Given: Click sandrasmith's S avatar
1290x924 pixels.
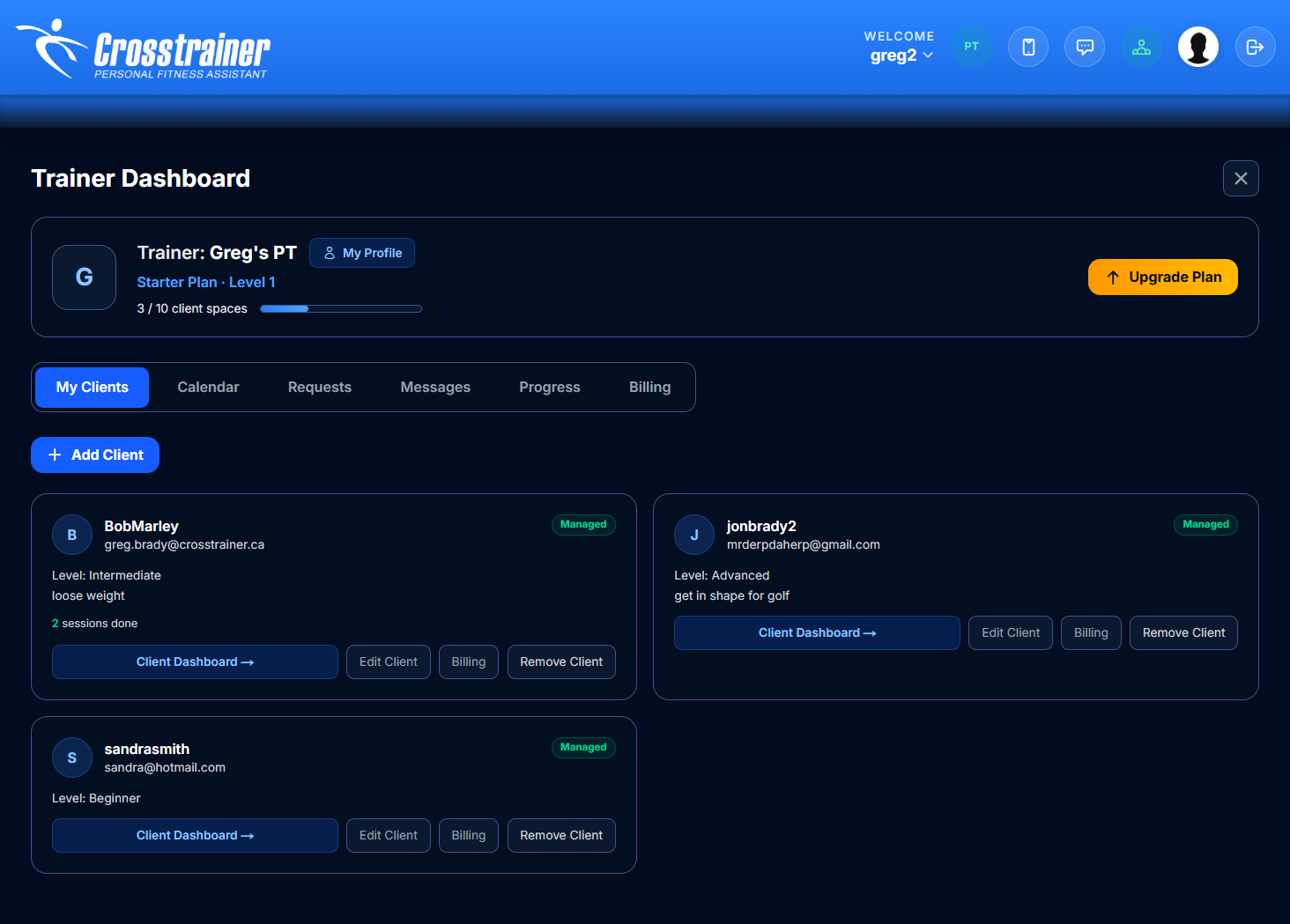Looking at the screenshot, I should coord(72,758).
